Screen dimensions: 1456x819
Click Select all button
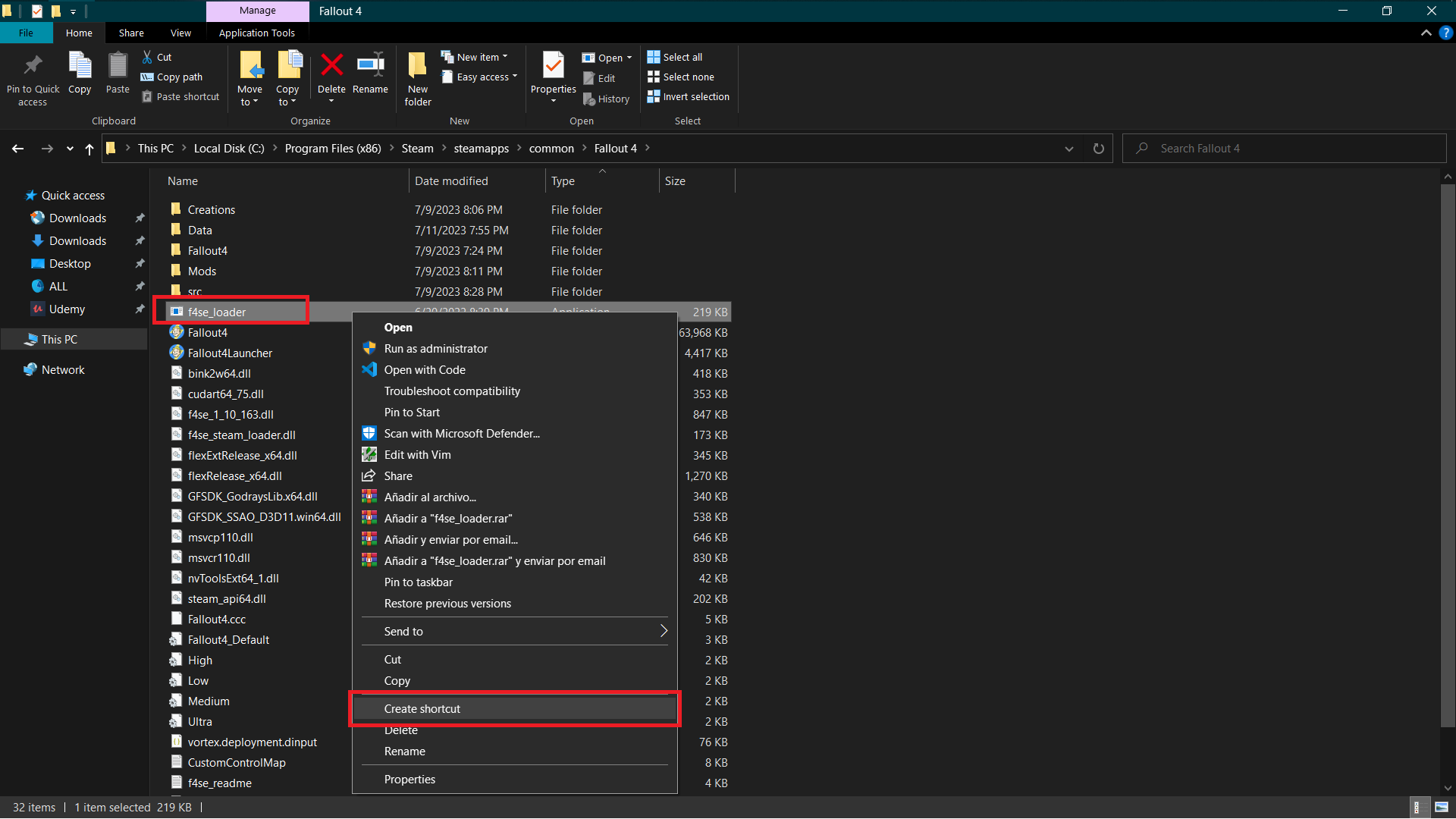point(674,57)
